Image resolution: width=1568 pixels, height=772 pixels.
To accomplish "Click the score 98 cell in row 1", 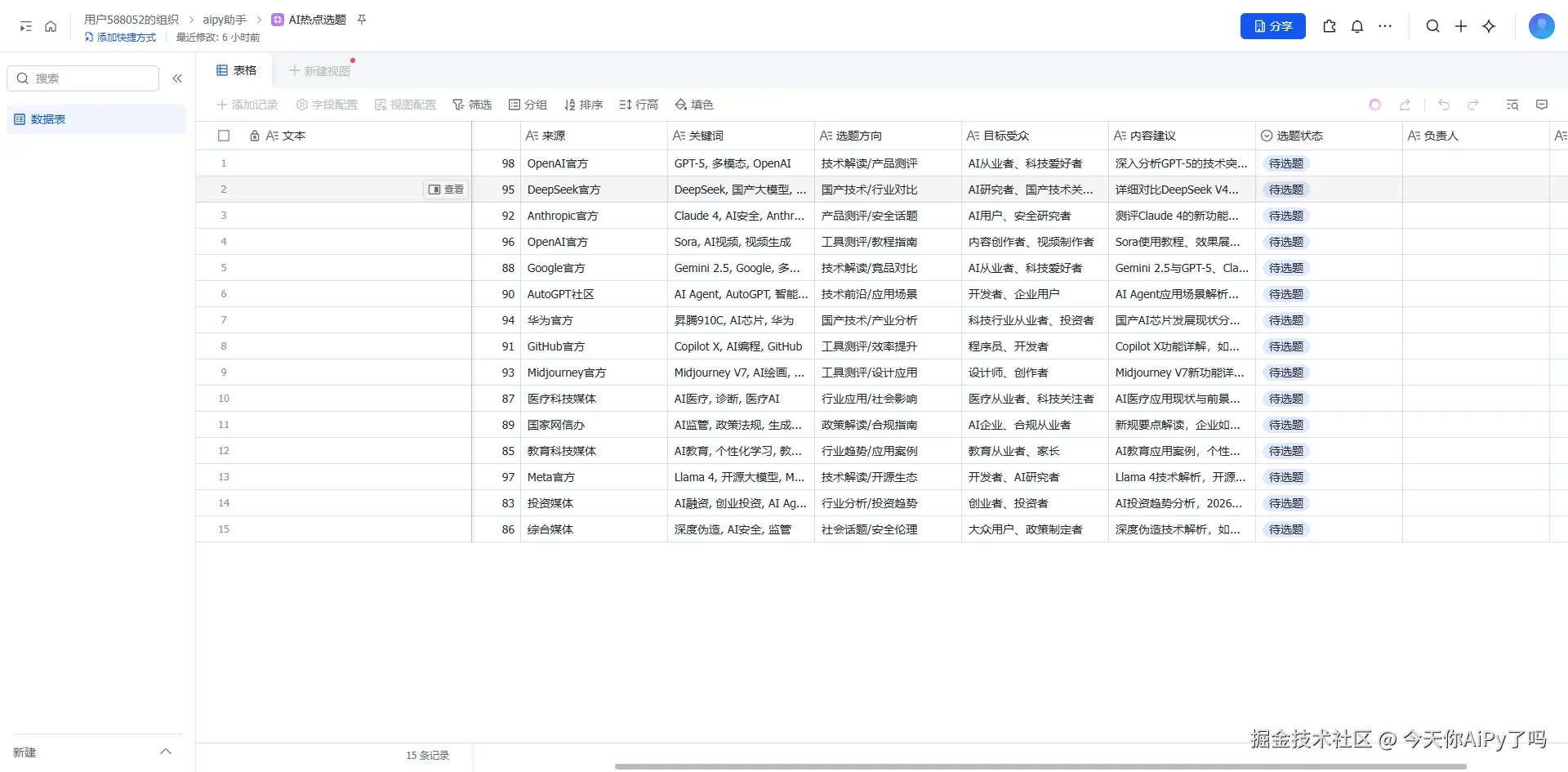I will pos(497,163).
